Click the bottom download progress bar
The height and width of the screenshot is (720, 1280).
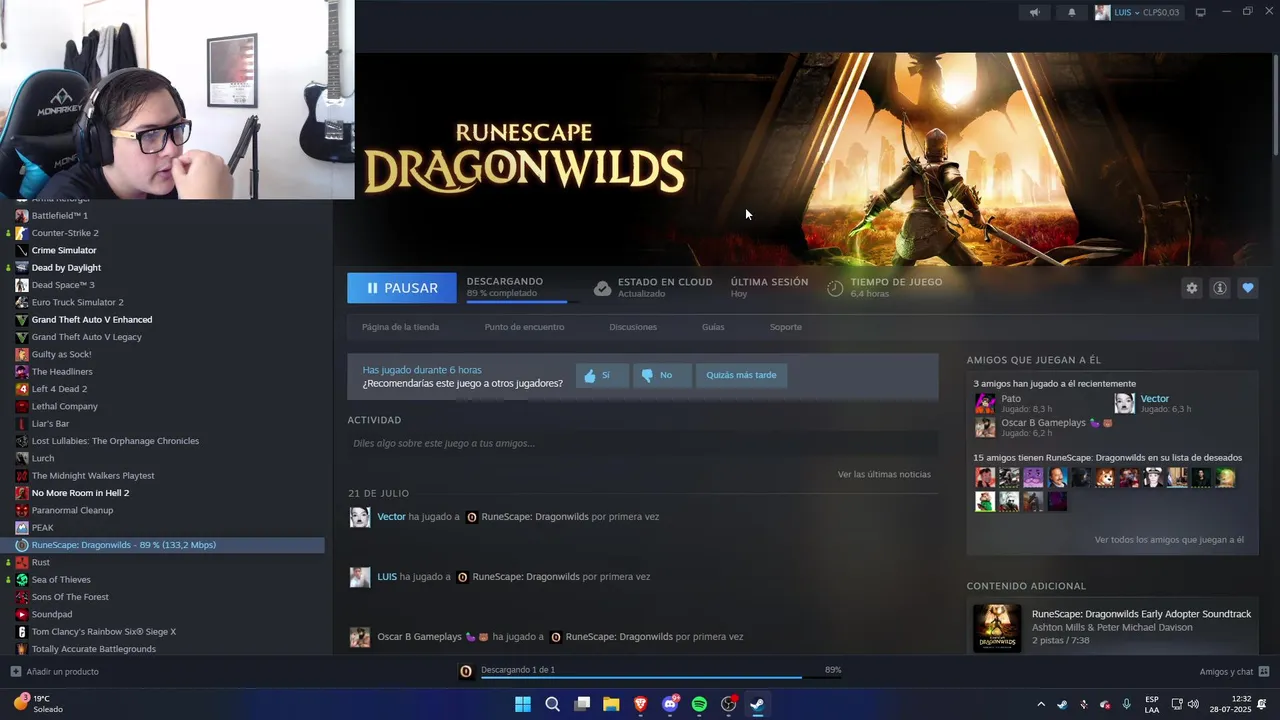click(x=661, y=678)
